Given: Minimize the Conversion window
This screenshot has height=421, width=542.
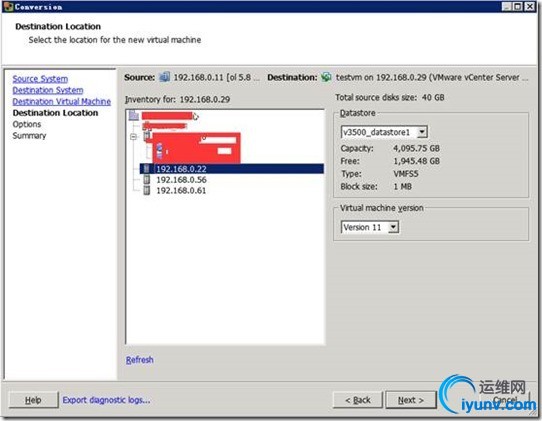Looking at the screenshot, I should pyautogui.click(x=507, y=7).
